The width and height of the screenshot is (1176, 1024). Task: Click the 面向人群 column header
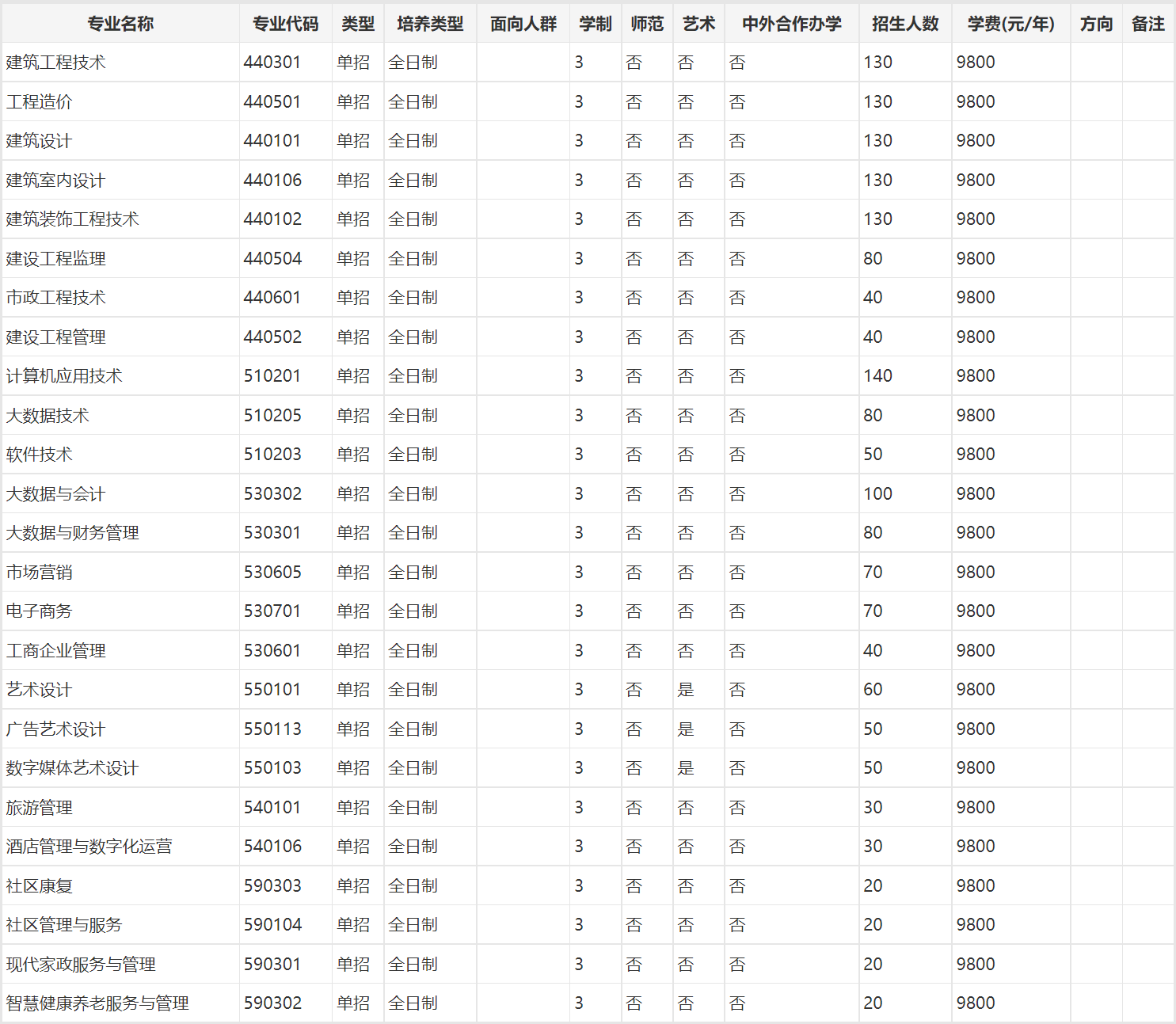(523, 24)
